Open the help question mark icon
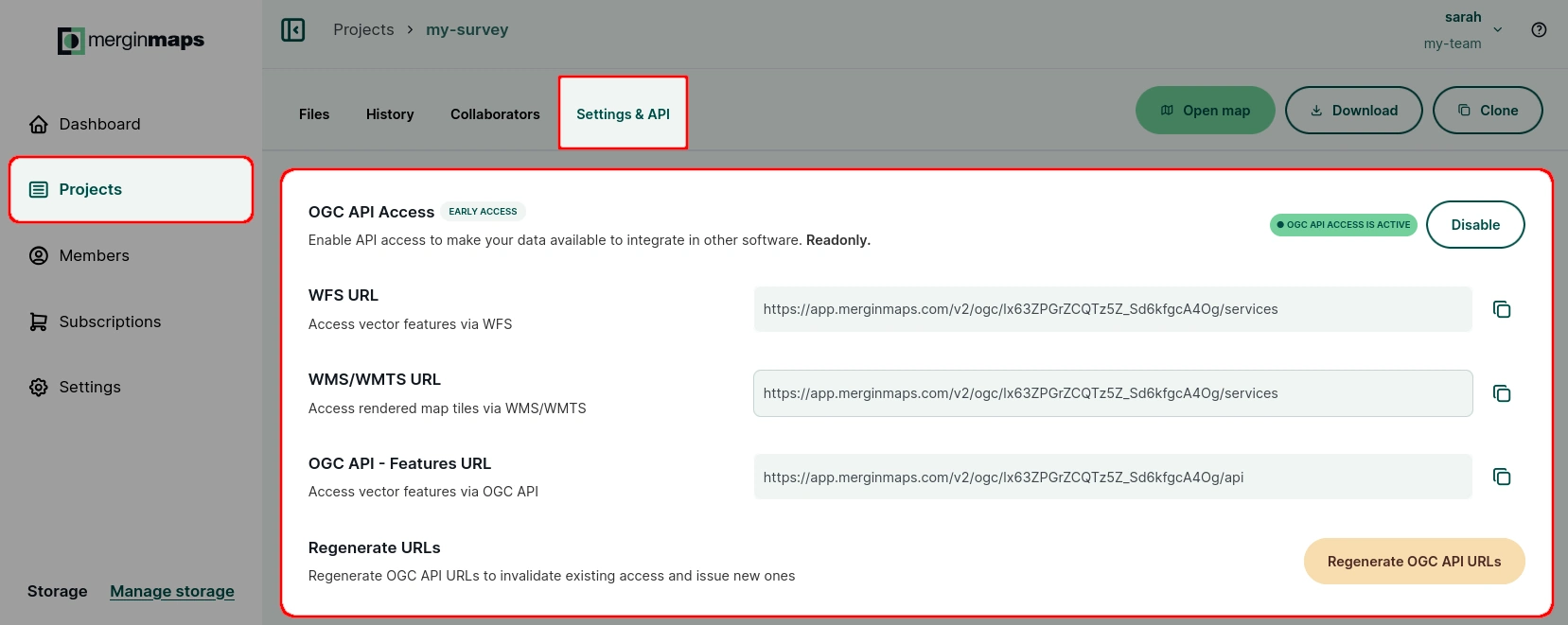Screen dimensions: 1568x625 [x=1539, y=30]
